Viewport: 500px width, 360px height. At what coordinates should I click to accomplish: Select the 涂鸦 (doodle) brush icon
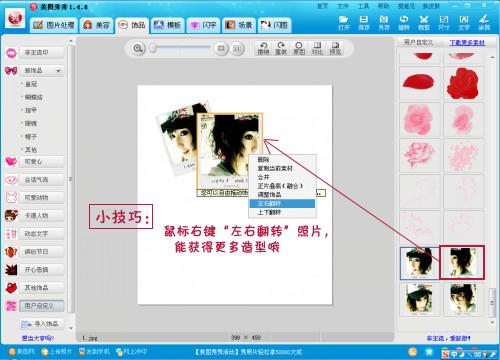point(484,22)
